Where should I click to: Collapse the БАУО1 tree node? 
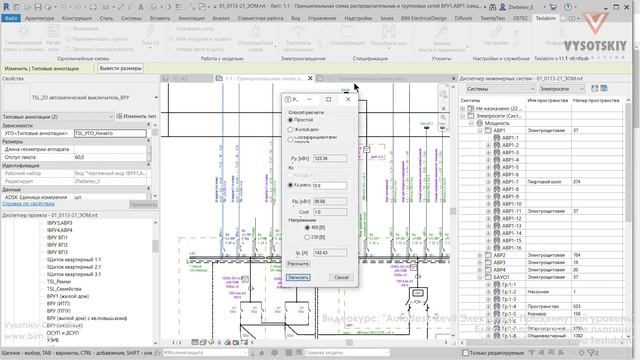tap(480, 277)
